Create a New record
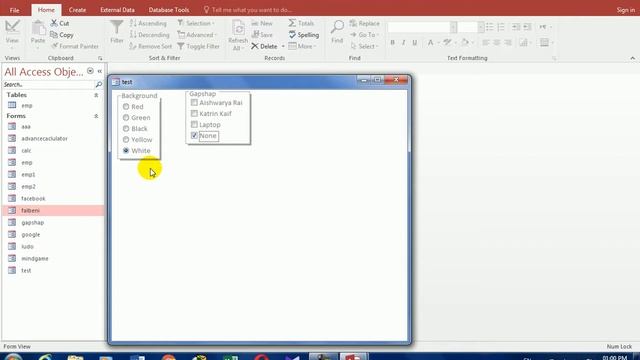 pos(262,23)
